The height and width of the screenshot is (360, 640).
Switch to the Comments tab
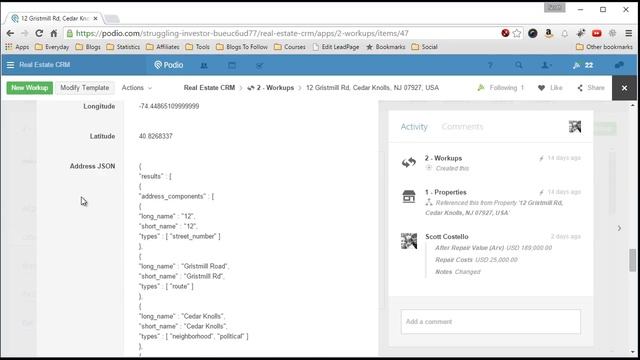pyautogui.click(x=462, y=127)
